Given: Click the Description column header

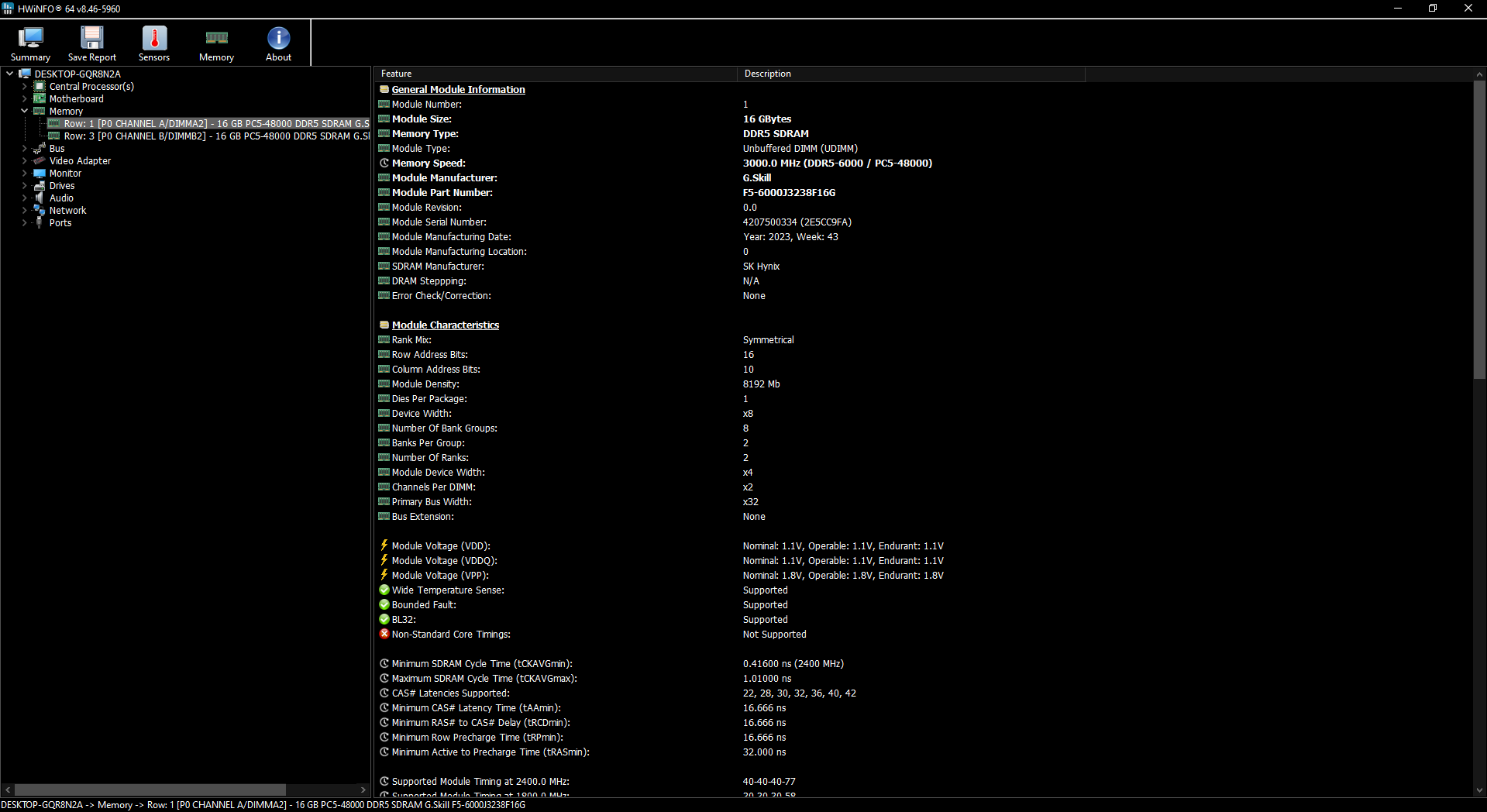Looking at the screenshot, I should coord(910,74).
